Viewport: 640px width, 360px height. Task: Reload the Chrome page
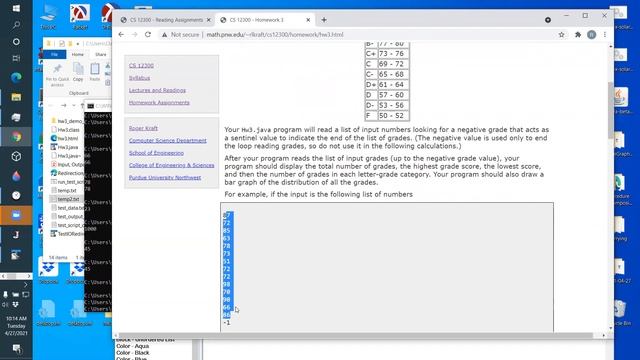coord(148,35)
